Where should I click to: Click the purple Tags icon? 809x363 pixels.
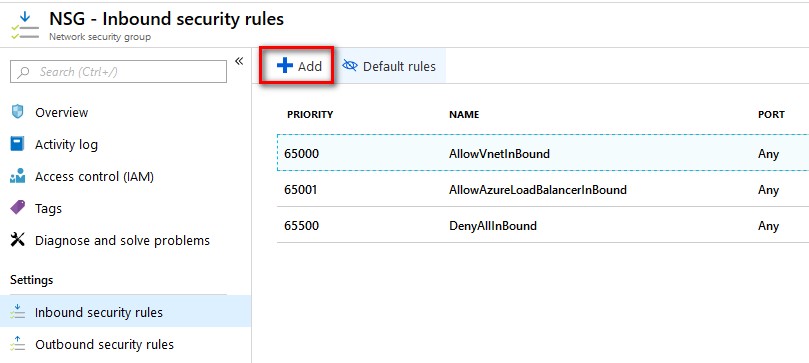(x=18, y=208)
